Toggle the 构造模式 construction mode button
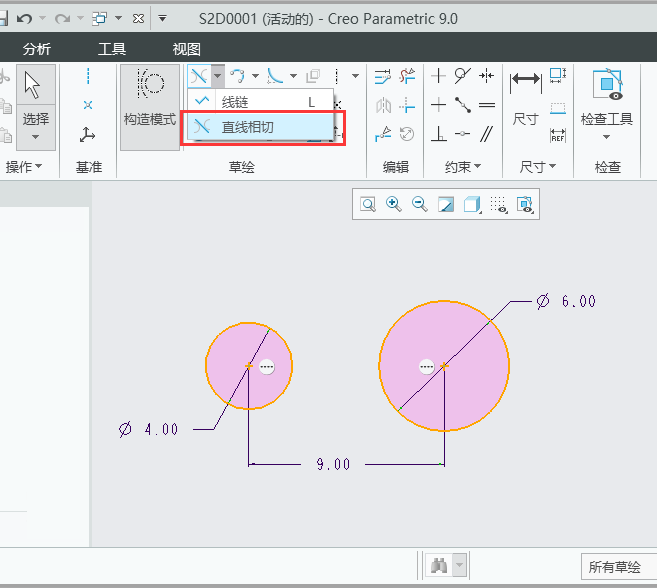This screenshot has width=657, height=588. point(150,107)
